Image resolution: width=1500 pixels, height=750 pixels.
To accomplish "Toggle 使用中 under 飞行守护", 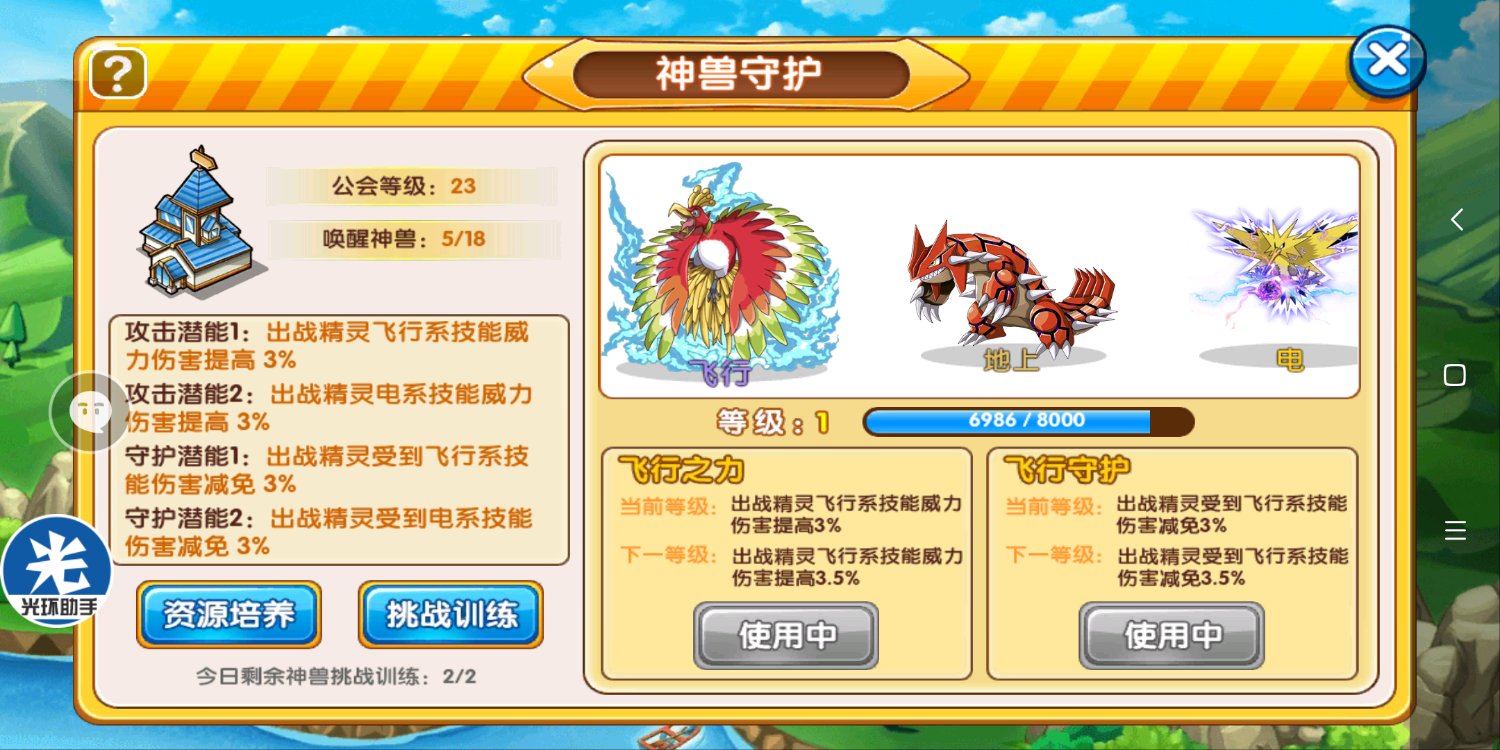I will click(x=1172, y=635).
